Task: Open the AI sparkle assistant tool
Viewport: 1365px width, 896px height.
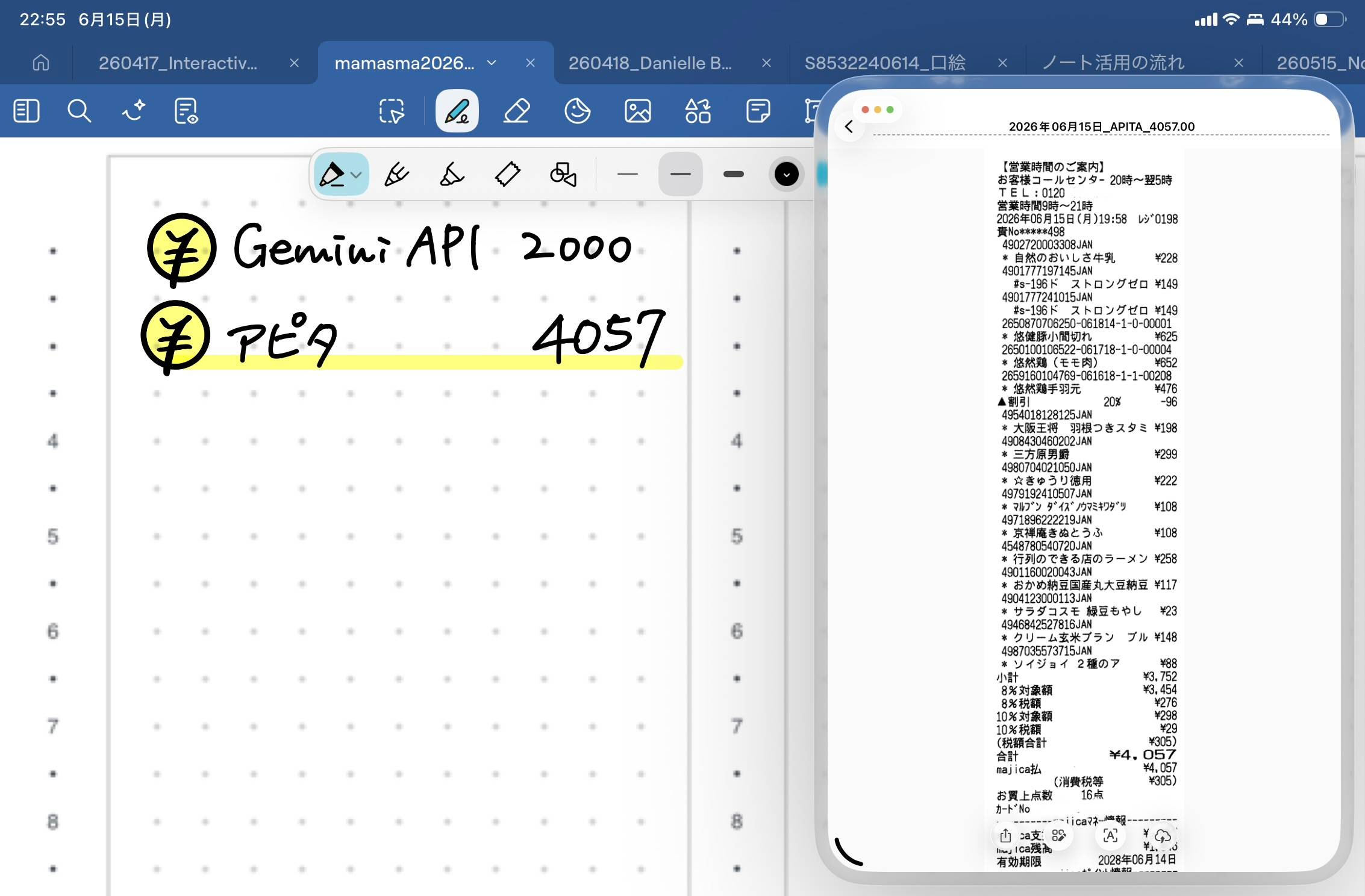Action: pos(133,111)
